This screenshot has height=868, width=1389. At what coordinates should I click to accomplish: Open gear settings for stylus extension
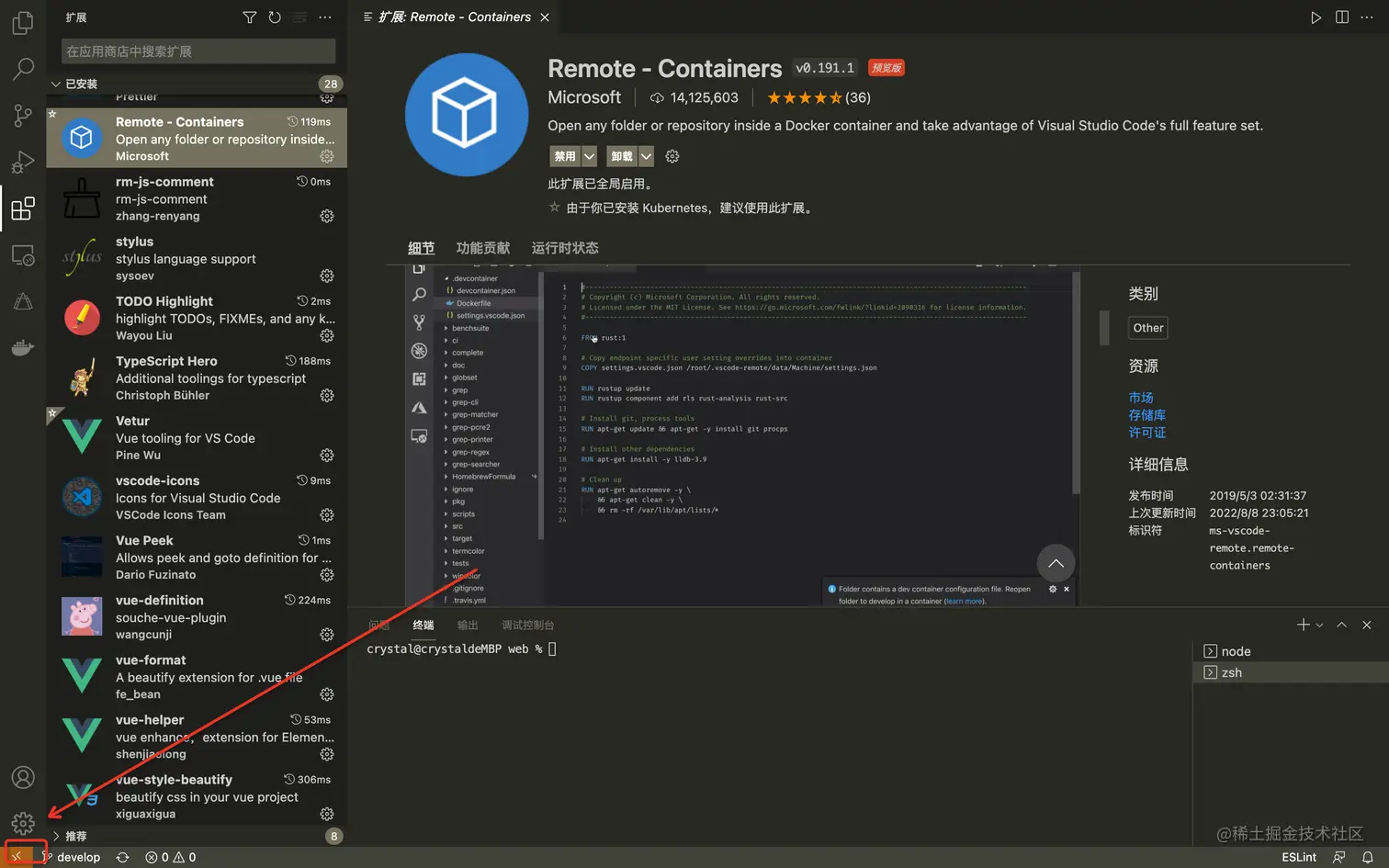point(326,276)
